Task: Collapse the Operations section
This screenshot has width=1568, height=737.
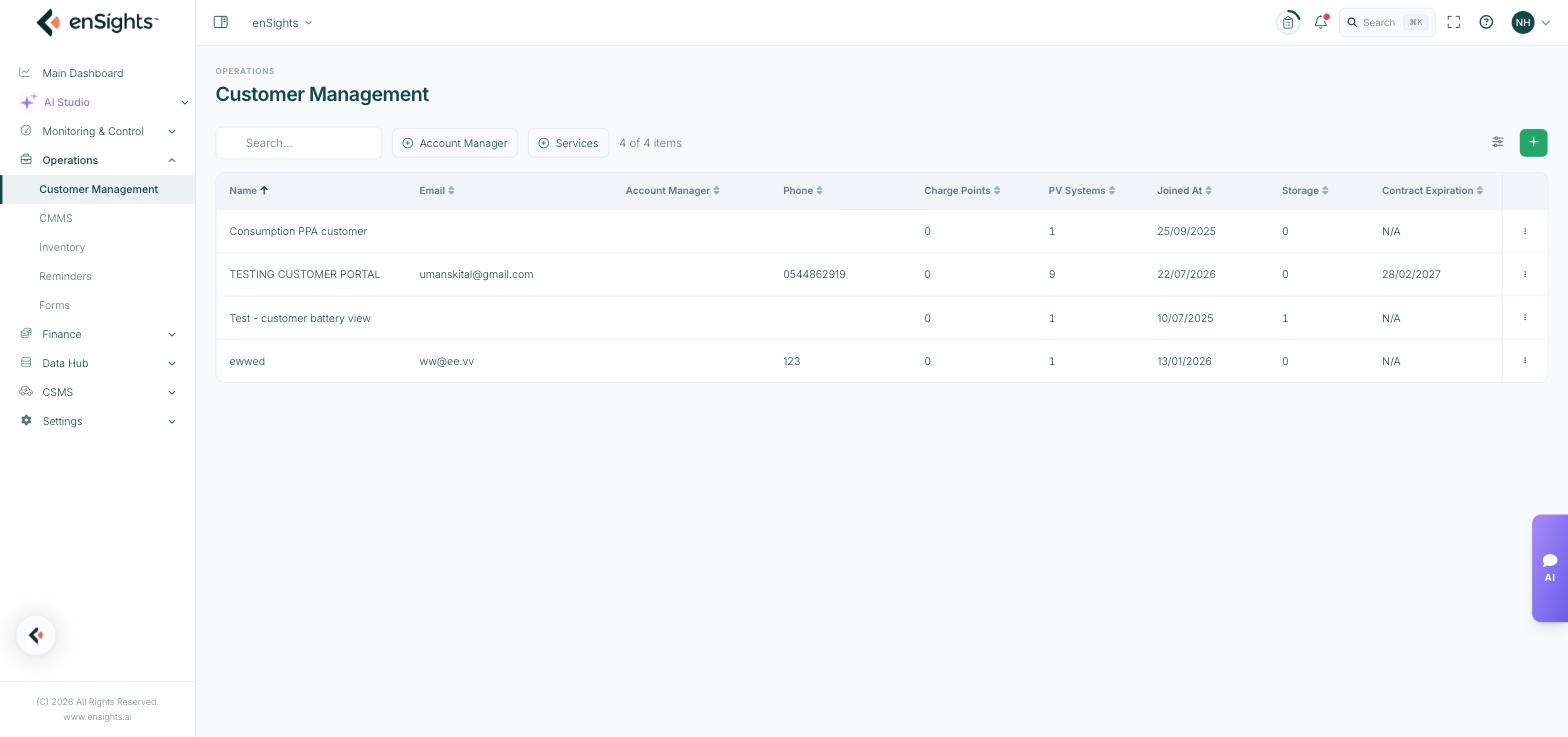Action: click(x=97, y=160)
